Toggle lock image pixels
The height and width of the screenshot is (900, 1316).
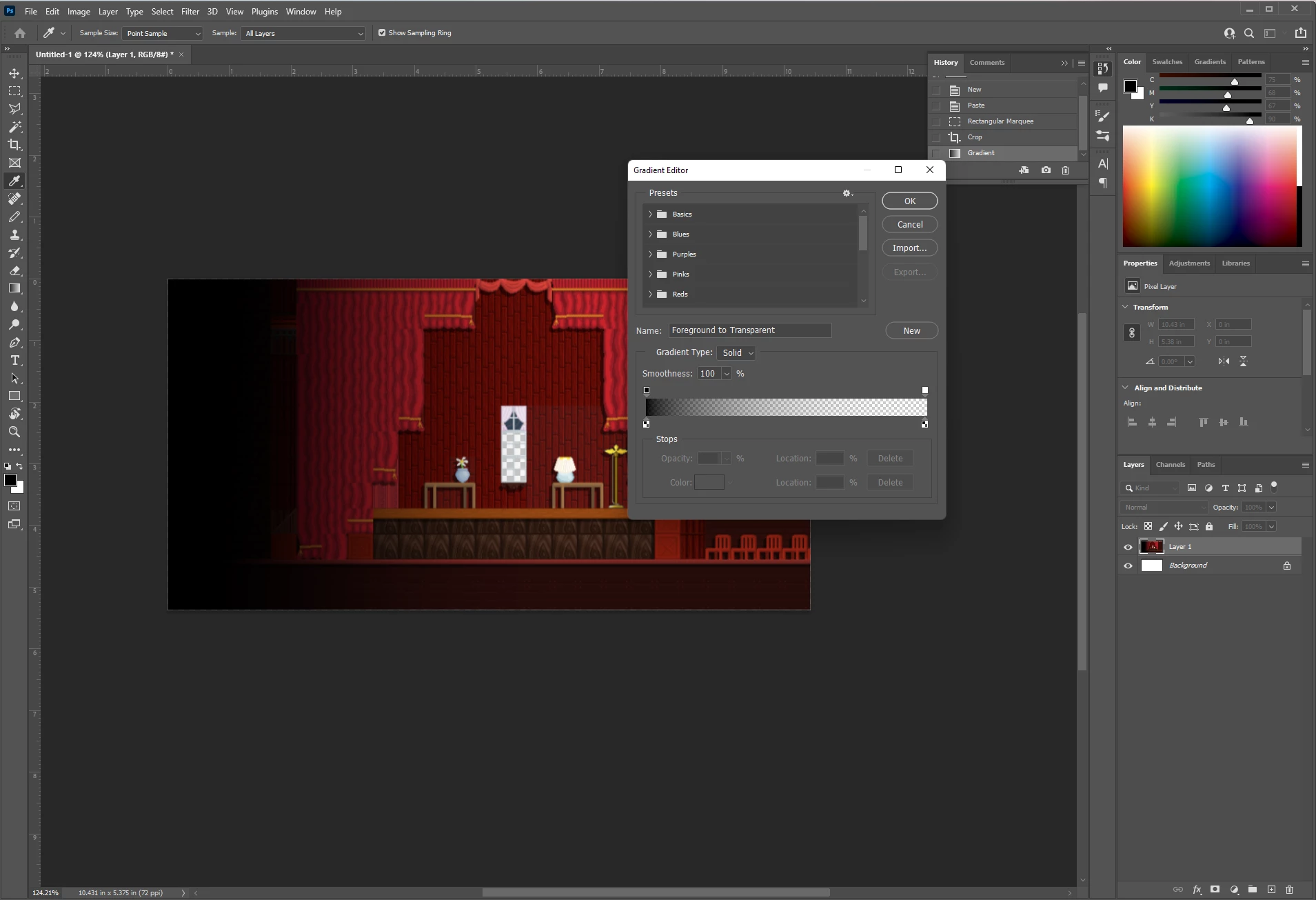pos(1163,526)
